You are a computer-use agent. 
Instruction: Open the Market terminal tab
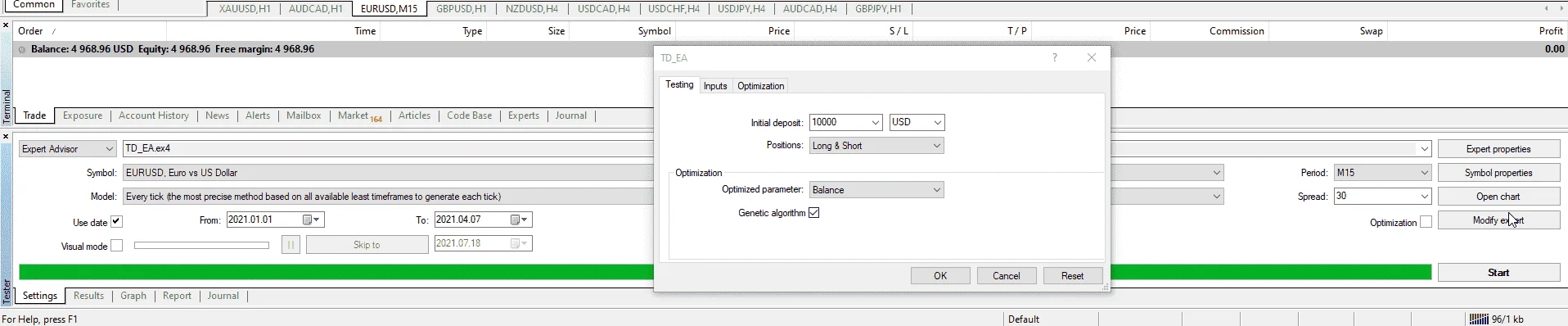[359, 115]
